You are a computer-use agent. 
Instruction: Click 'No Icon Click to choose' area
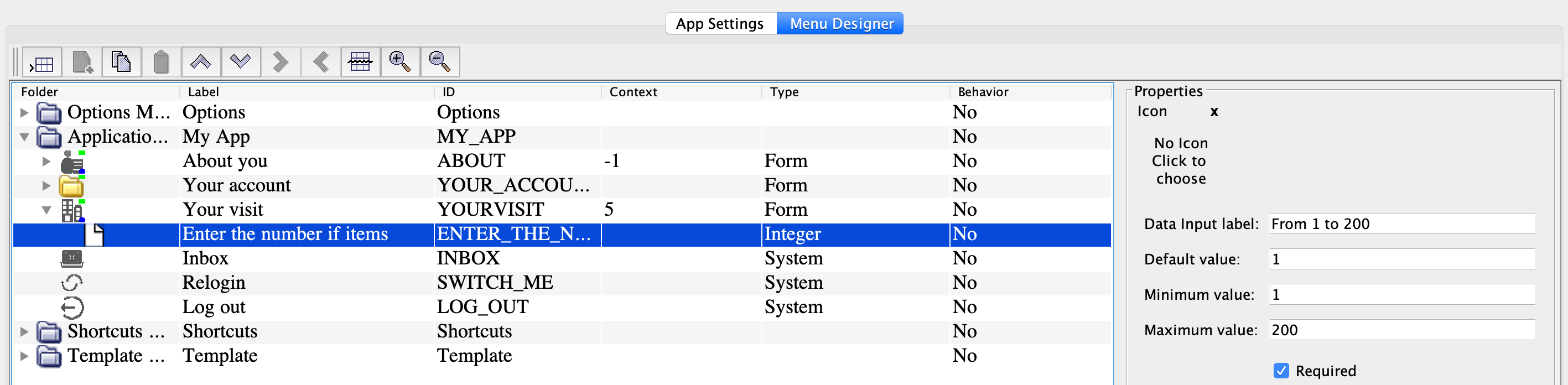(x=1180, y=160)
